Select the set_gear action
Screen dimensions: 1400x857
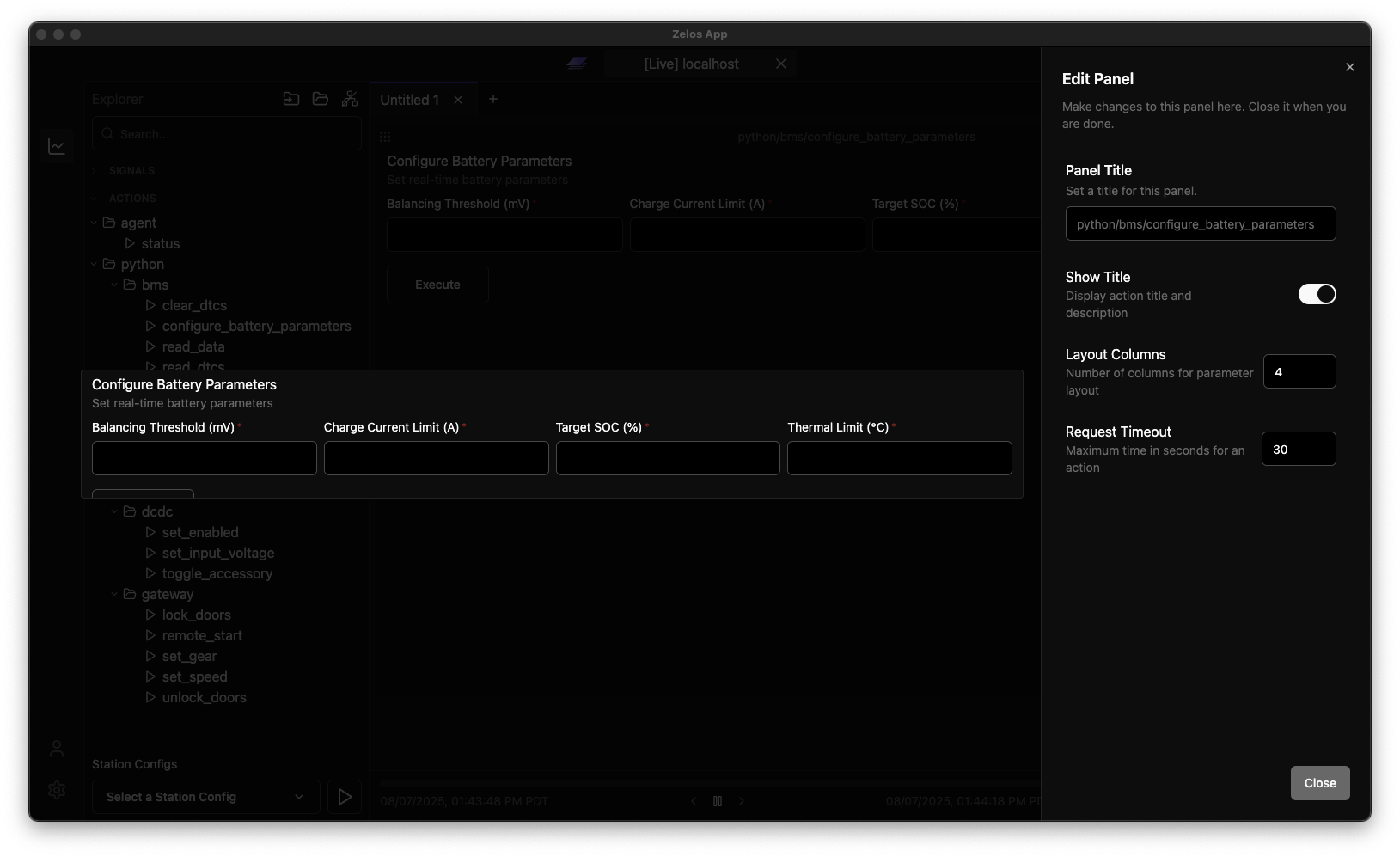tap(189, 656)
